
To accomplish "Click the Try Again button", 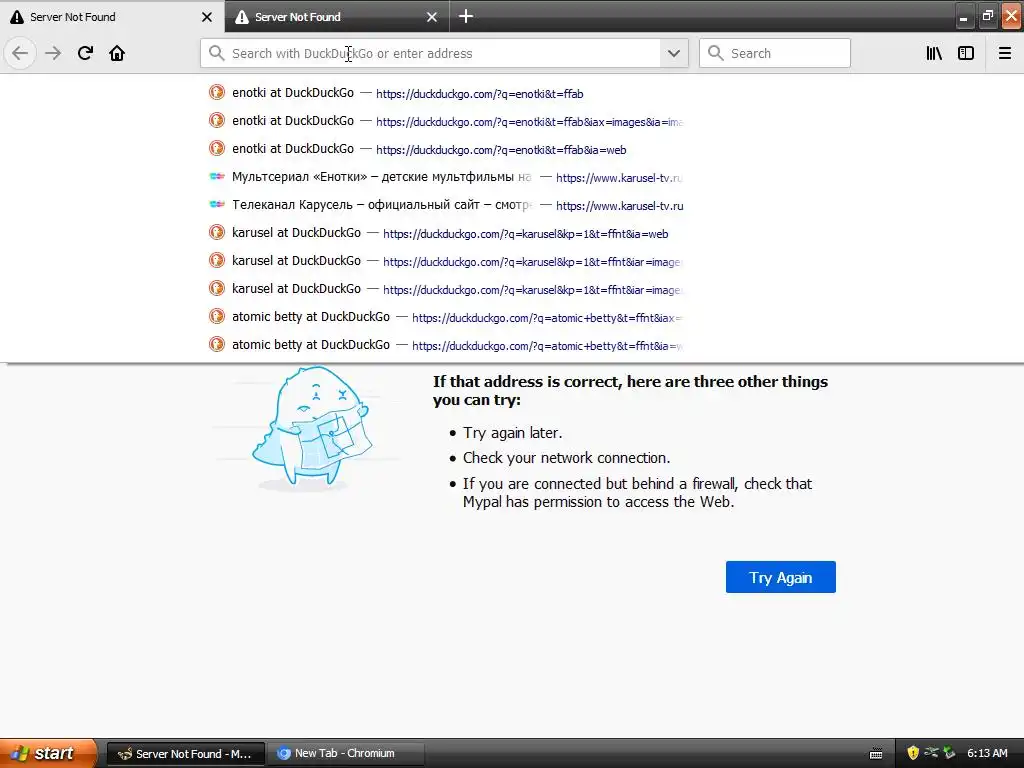I will [780, 577].
